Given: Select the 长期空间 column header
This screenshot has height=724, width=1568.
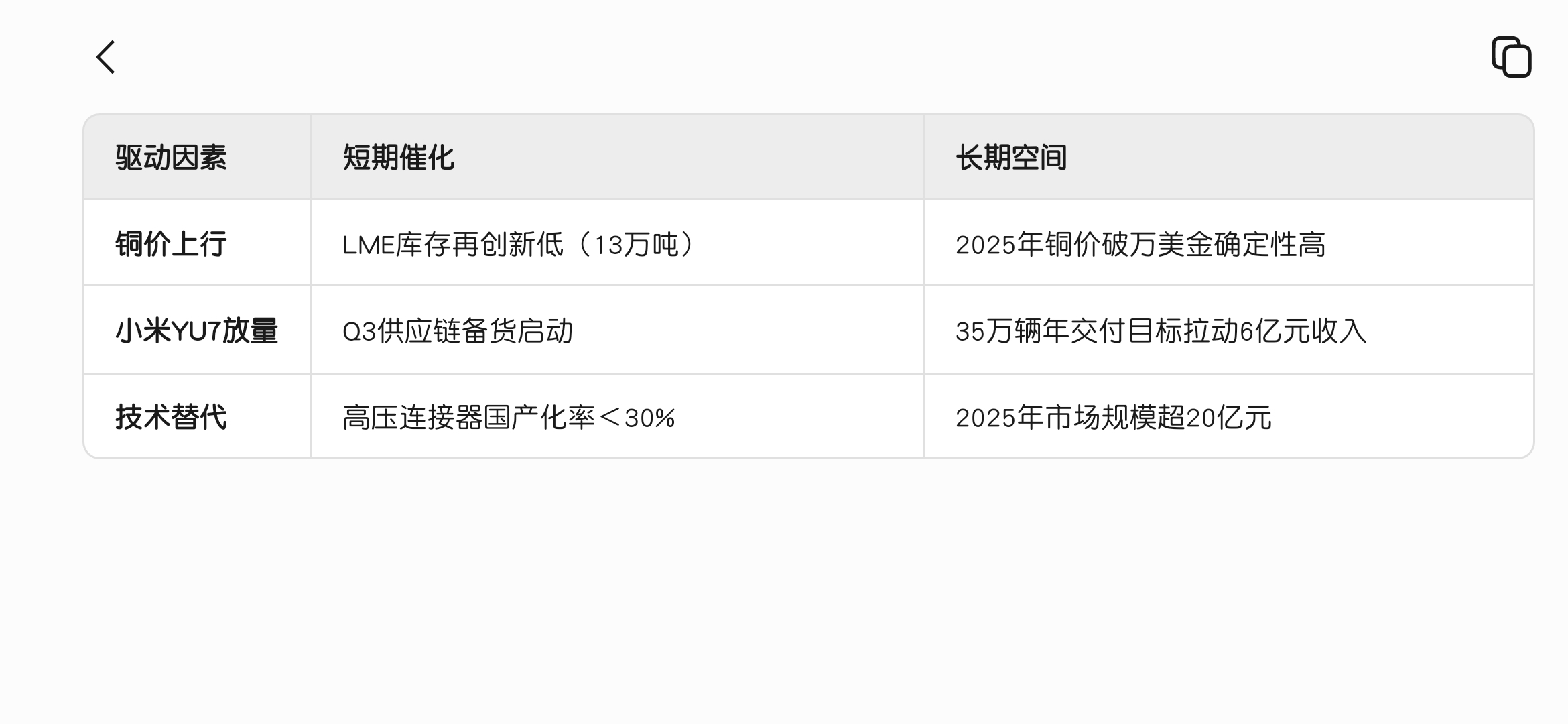Looking at the screenshot, I should click(x=1010, y=158).
